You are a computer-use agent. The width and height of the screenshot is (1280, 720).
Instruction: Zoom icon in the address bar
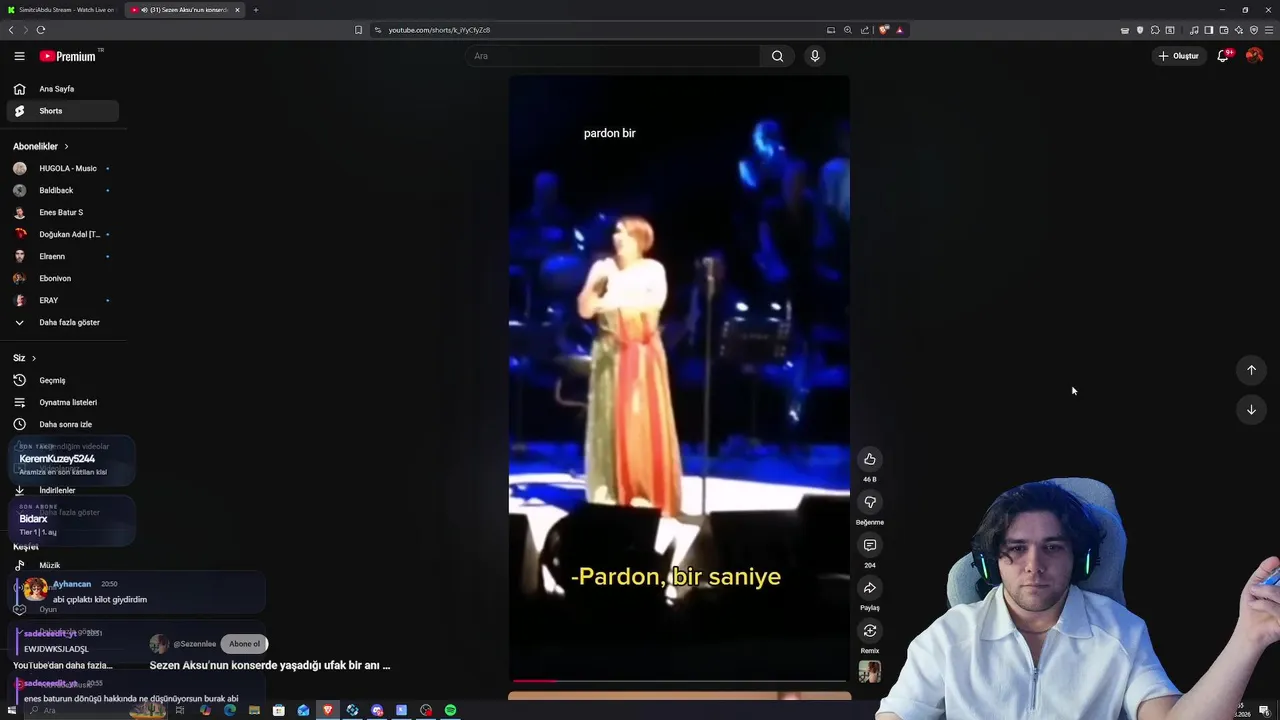pyautogui.click(x=848, y=30)
